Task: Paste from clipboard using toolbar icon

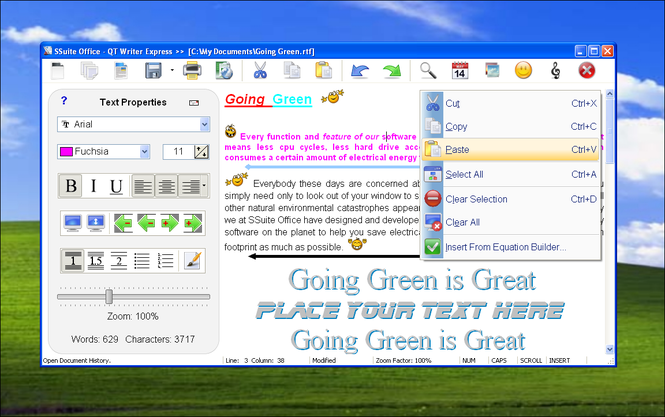Action: [x=324, y=70]
